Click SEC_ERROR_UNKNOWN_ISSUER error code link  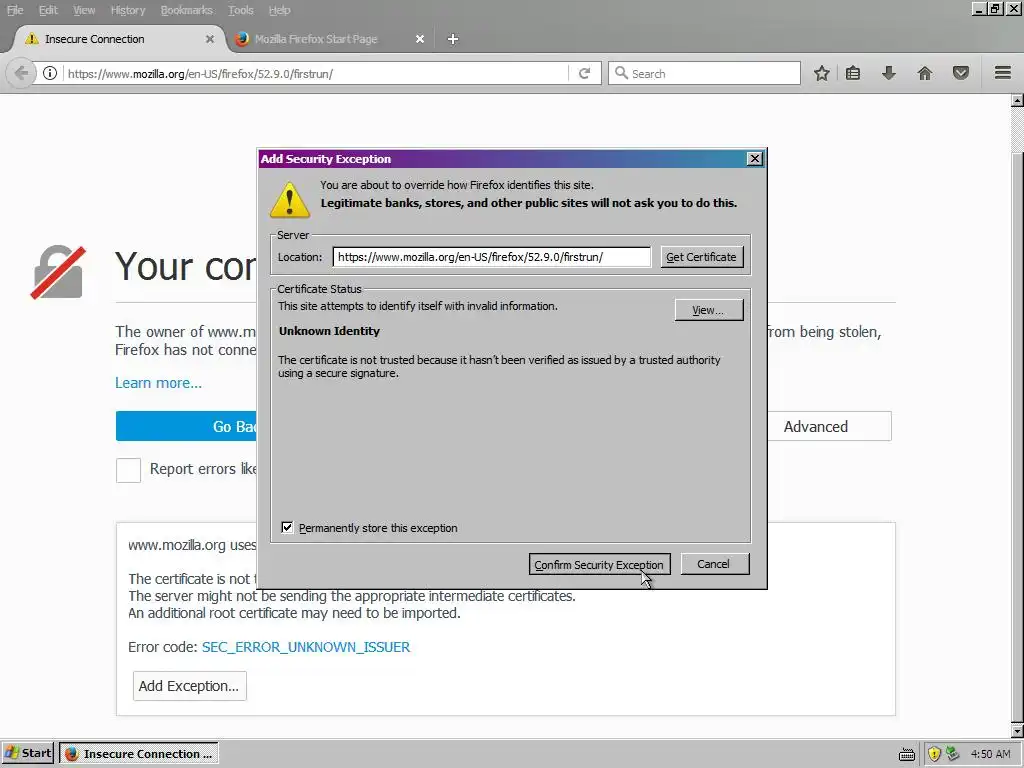point(306,647)
